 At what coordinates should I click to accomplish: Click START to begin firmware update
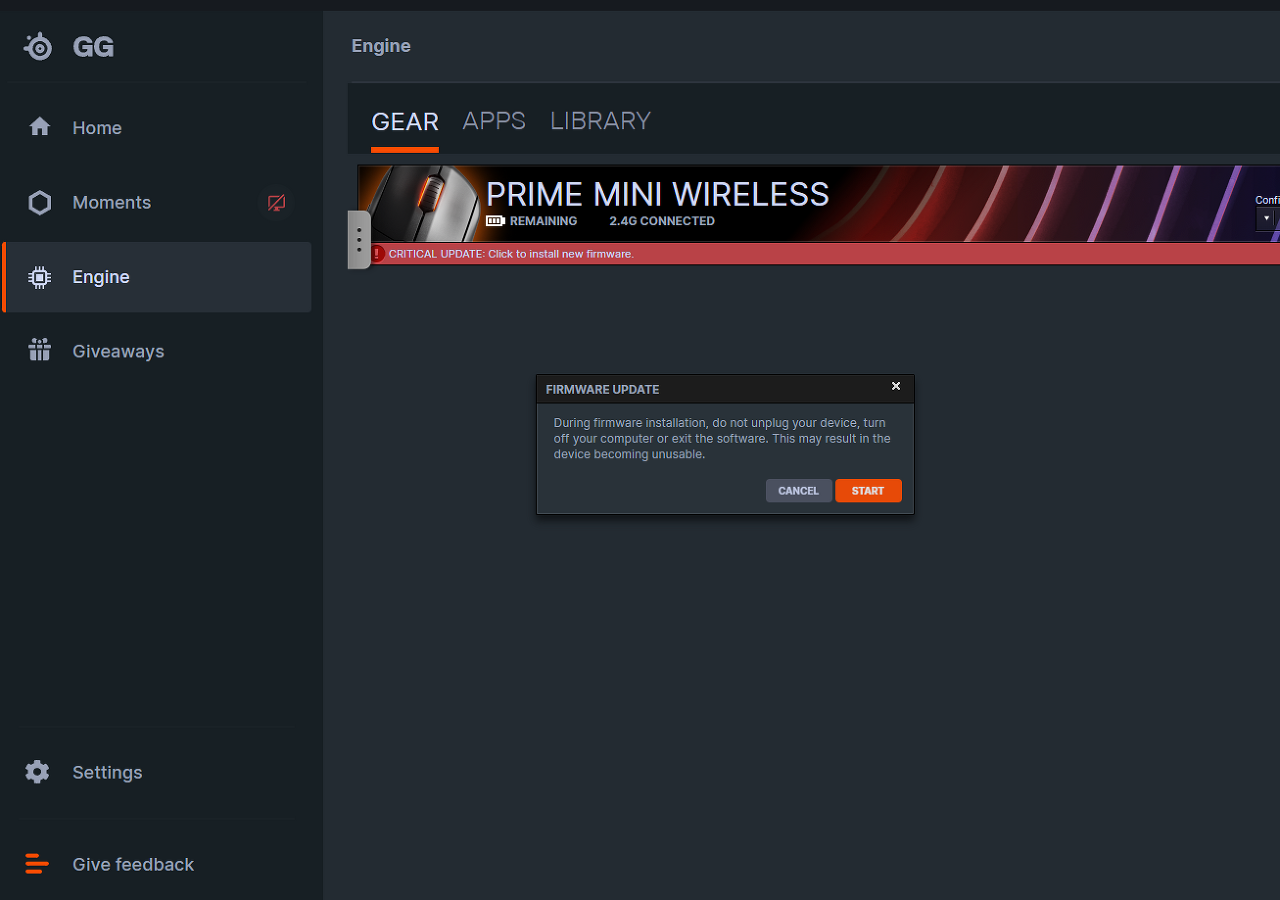[x=868, y=491]
